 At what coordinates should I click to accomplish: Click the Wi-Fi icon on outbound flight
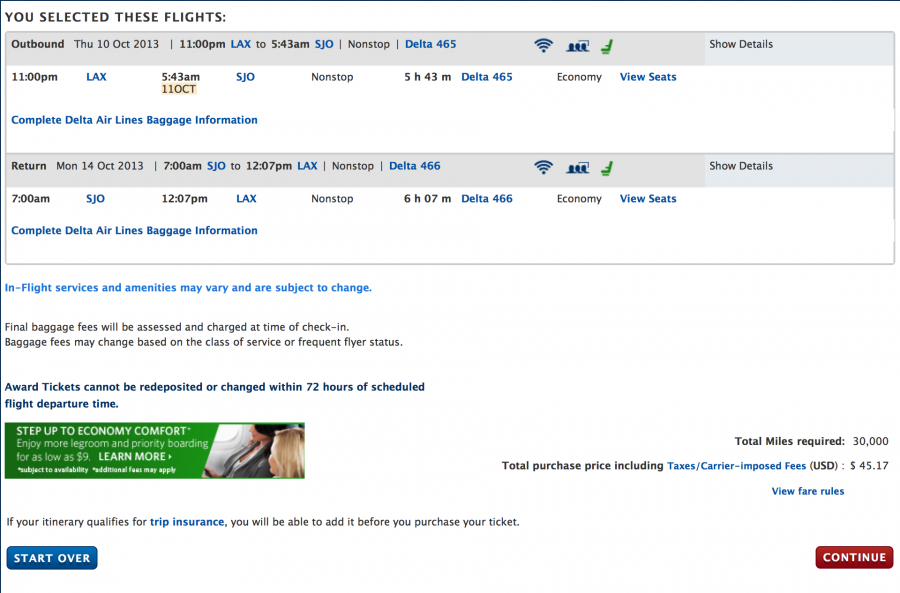tap(543, 45)
